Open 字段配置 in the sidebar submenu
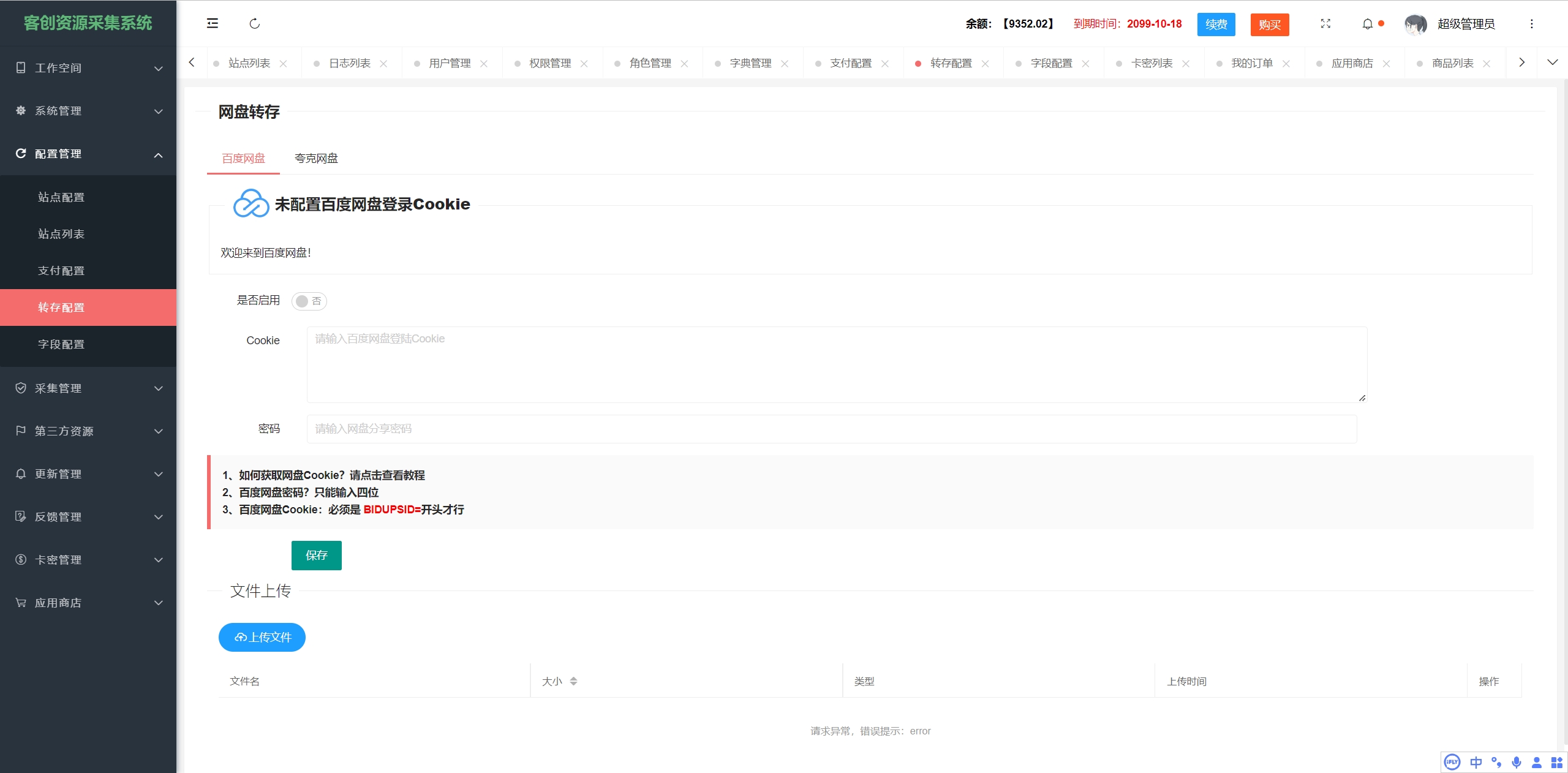This screenshot has height=773, width=1568. pos(88,344)
